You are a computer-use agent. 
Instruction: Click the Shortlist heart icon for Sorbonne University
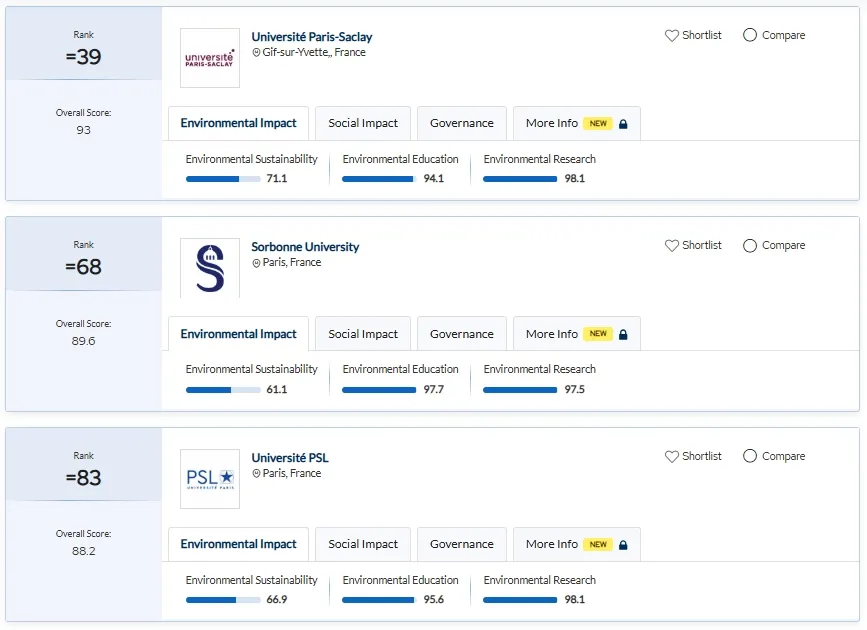coord(671,246)
